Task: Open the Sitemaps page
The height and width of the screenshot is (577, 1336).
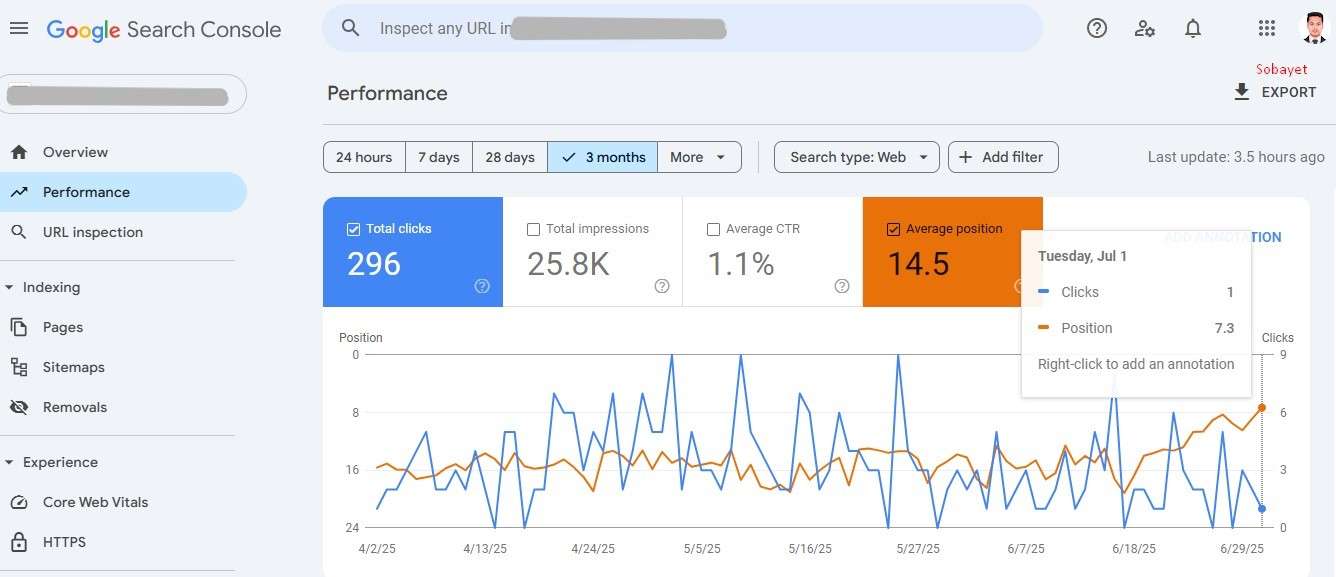Action: point(73,367)
